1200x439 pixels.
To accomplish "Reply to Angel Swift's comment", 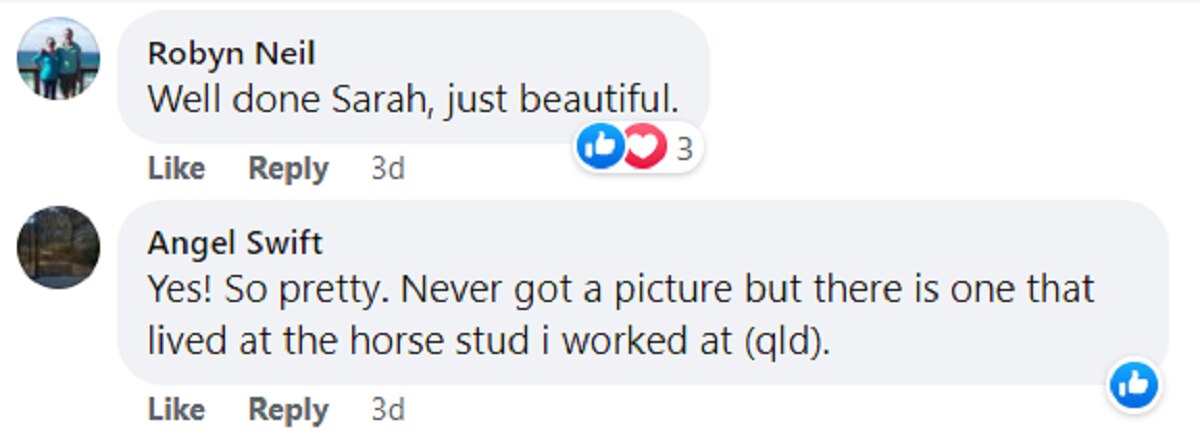I will coord(288,409).
